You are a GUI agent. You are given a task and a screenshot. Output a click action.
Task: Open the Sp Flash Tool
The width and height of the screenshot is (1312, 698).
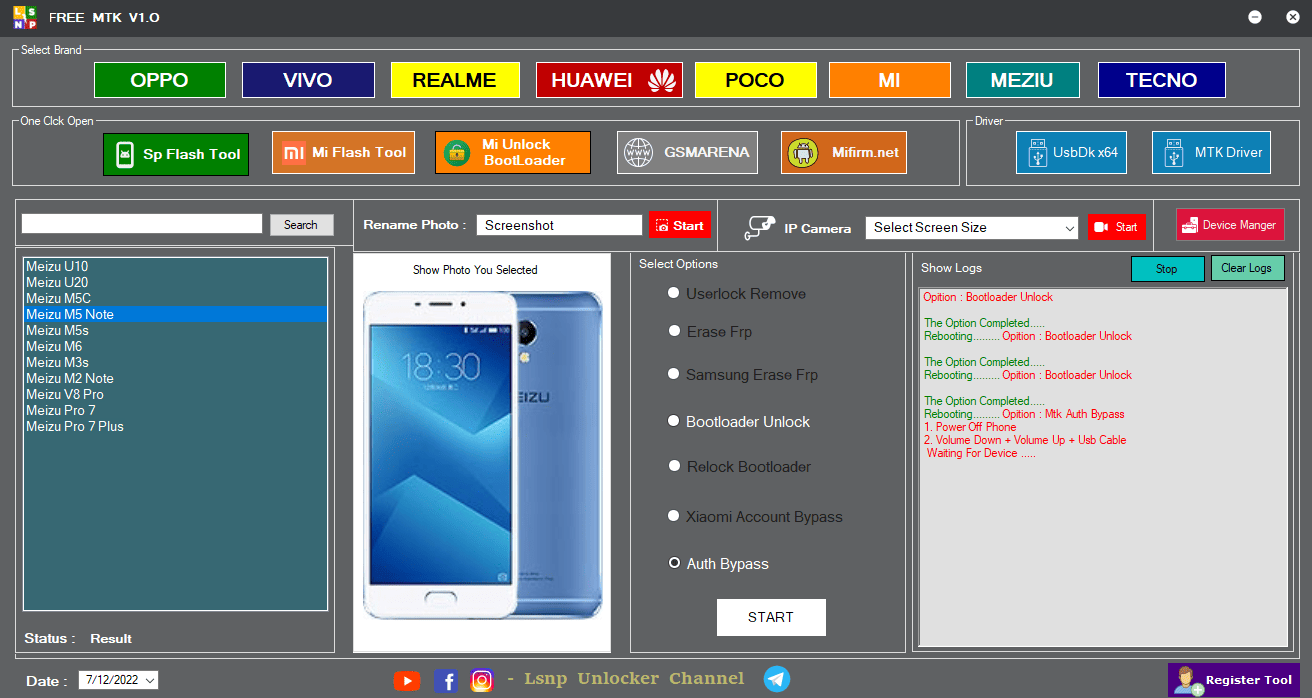coord(175,154)
